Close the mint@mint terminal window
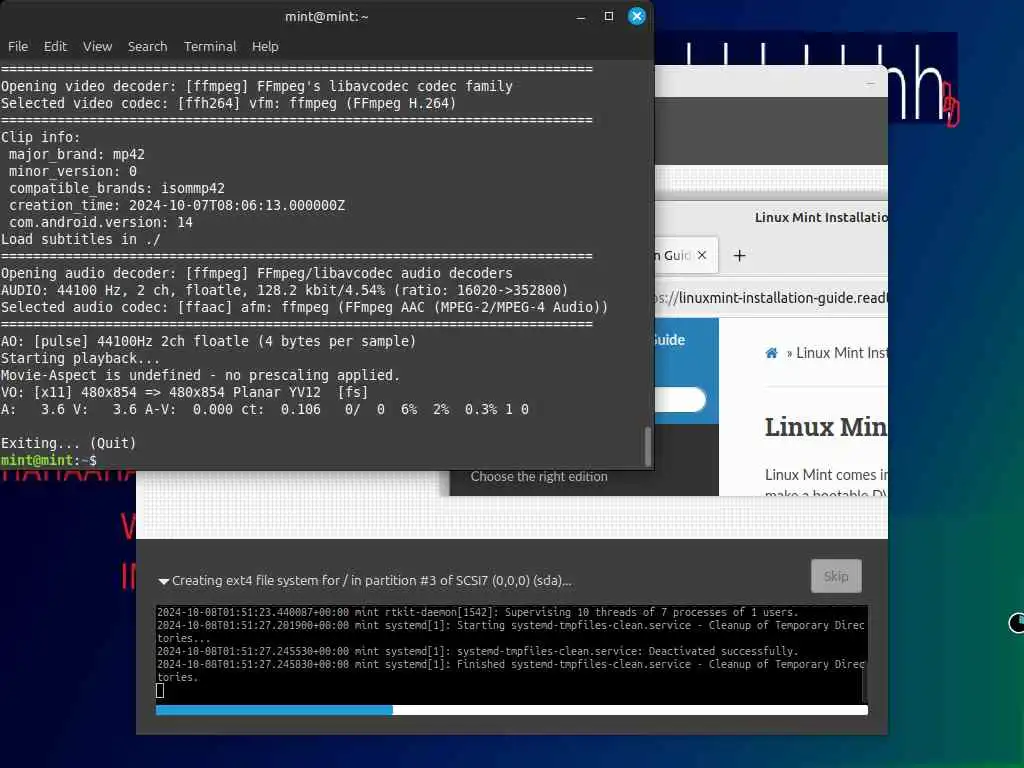 637,16
